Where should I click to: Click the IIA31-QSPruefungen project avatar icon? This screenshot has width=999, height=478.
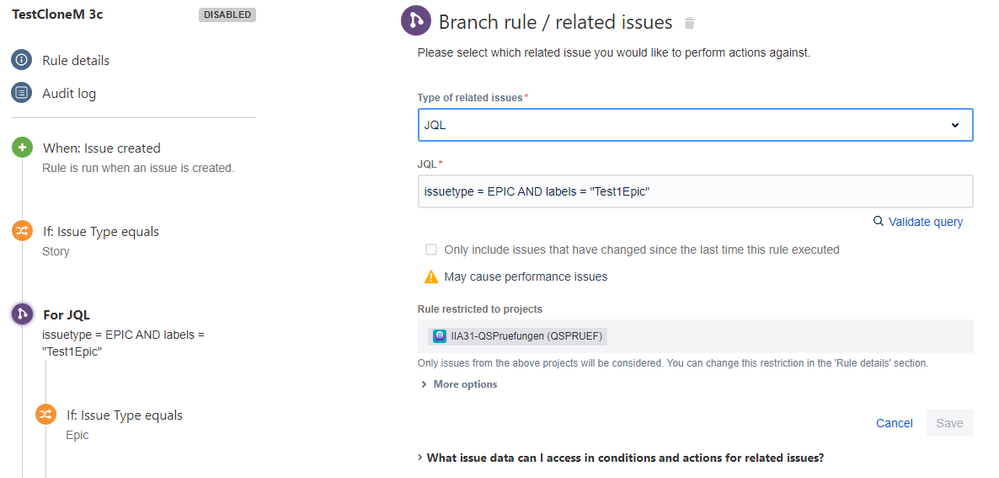tap(439, 336)
